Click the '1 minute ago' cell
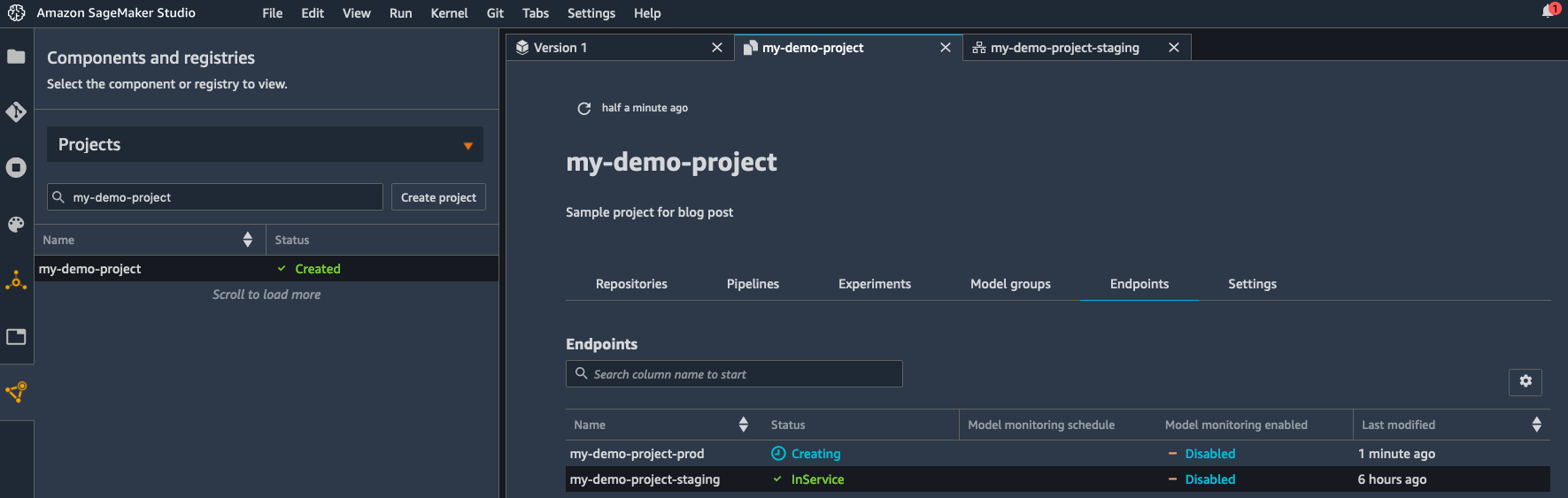The height and width of the screenshot is (498, 1568). pyautogui.click(x=1396, y=454)
